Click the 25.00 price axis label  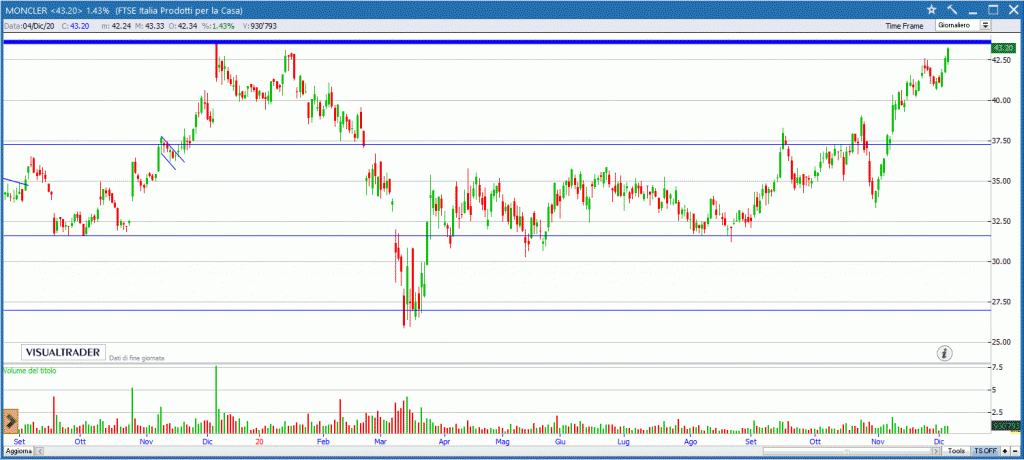pos(1000,343)
